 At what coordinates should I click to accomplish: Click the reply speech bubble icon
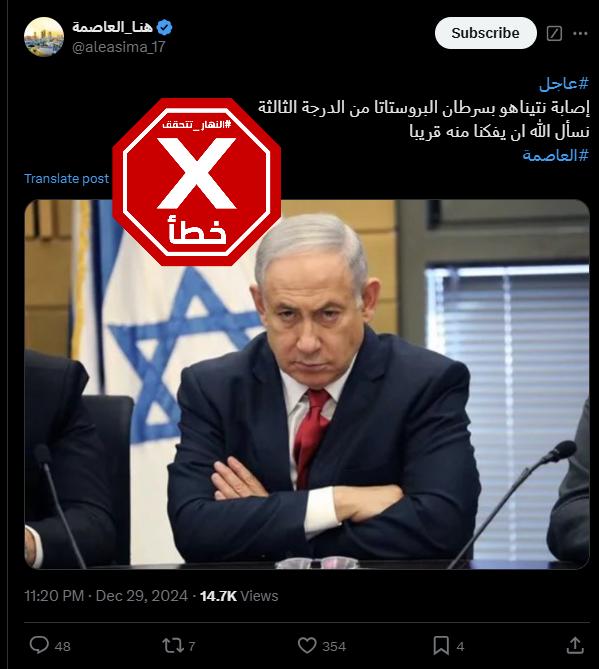pyautogui.click(x=39, y=645)
